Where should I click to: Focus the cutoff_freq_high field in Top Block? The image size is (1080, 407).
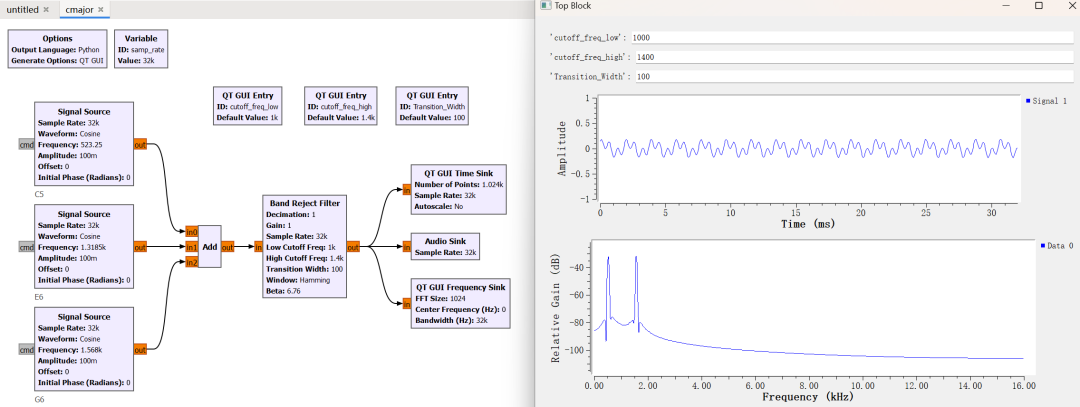855,57
